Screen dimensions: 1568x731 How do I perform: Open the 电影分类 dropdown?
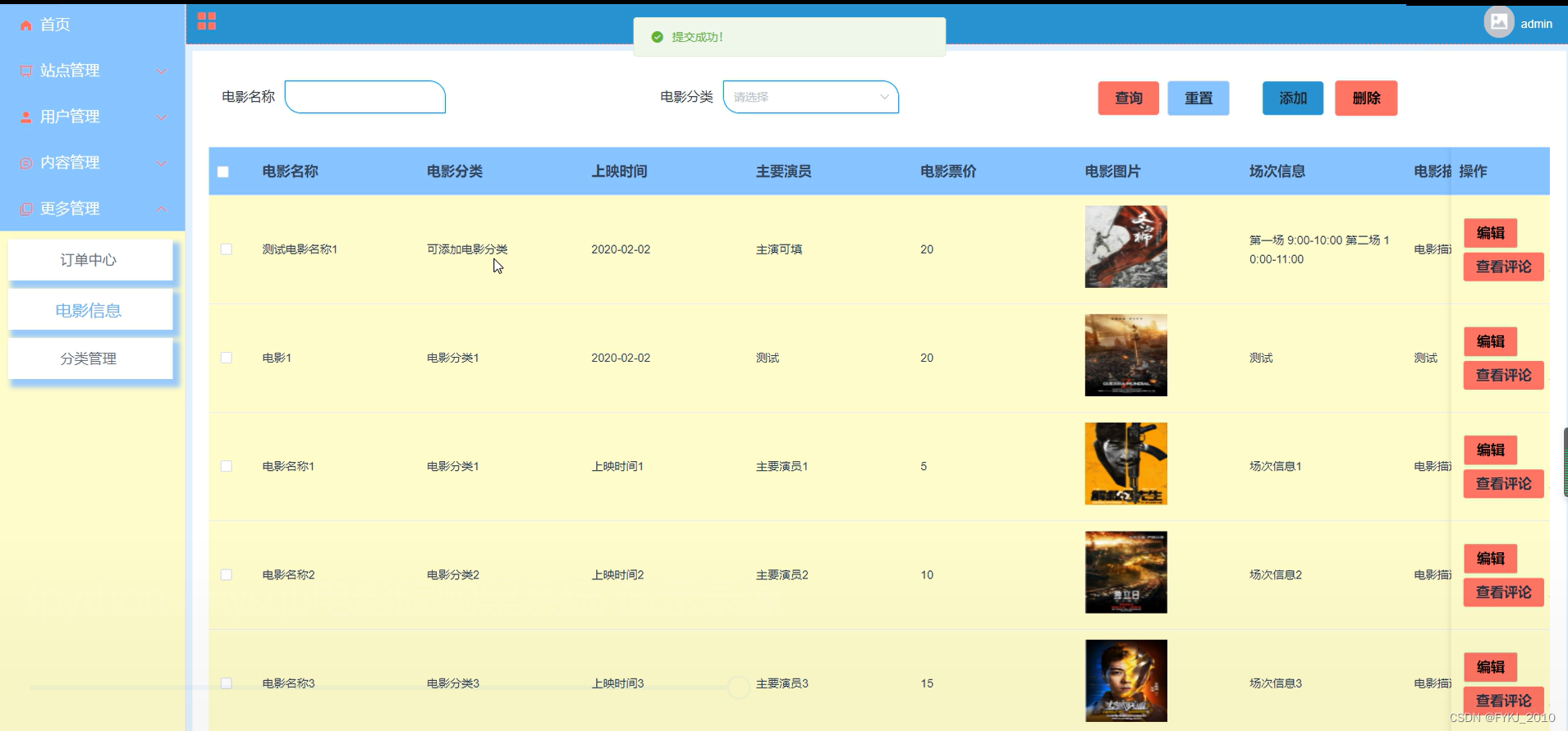[811, 97]
